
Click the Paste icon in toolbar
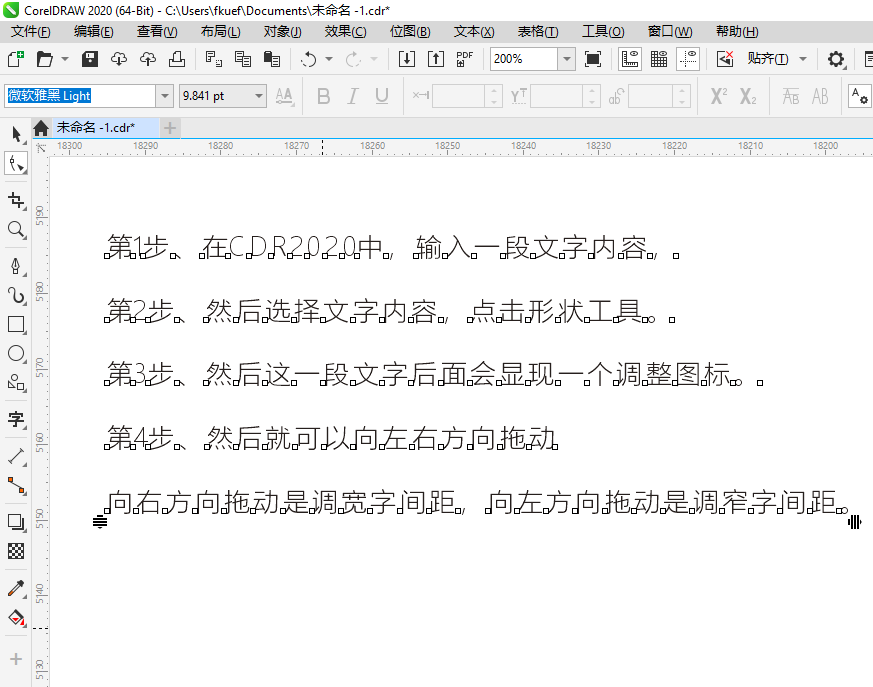pos(272,58)
